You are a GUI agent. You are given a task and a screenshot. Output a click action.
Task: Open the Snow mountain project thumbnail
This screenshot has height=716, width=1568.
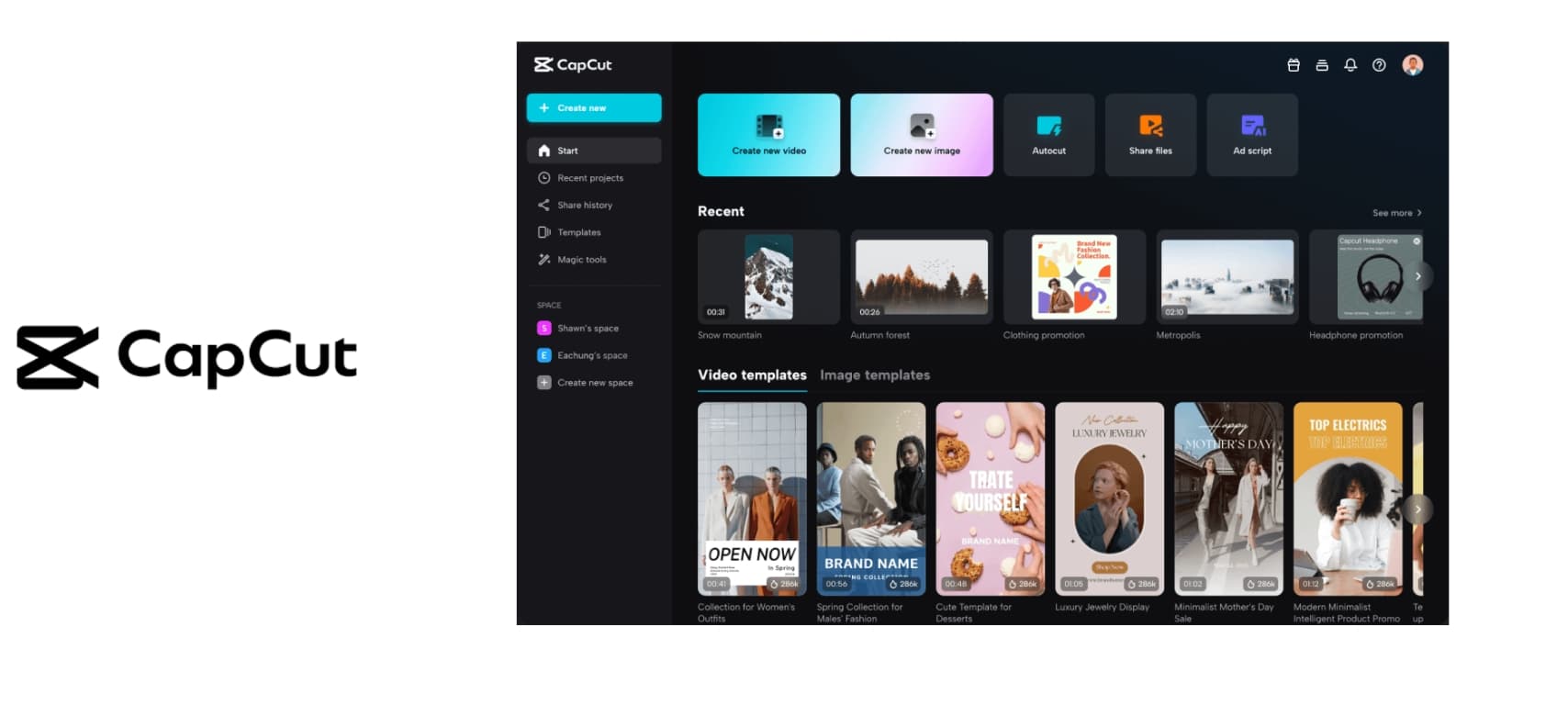pos(768,276)
